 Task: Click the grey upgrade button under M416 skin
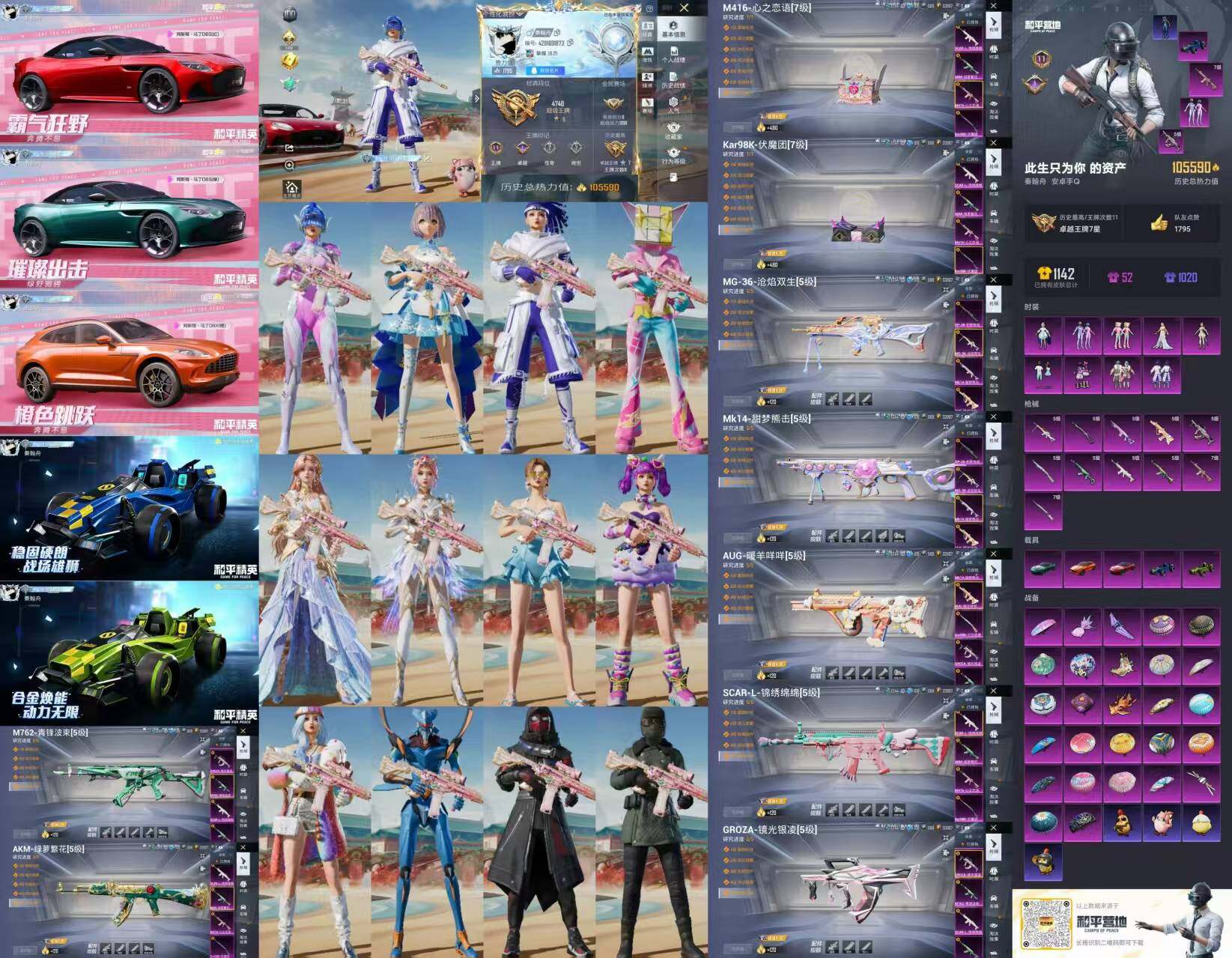pos(738,128)
